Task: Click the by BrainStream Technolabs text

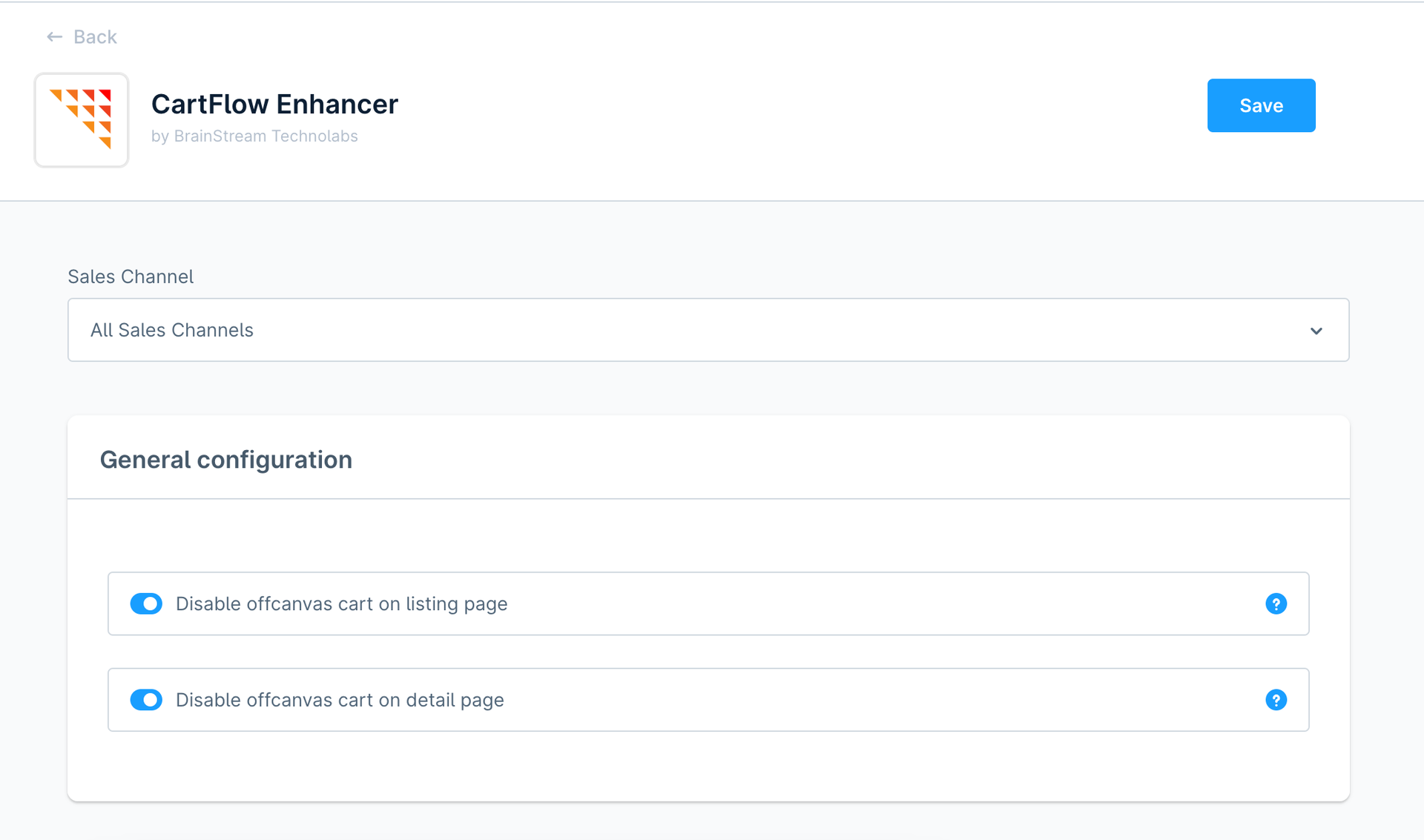Action: (x=254, y=136)
